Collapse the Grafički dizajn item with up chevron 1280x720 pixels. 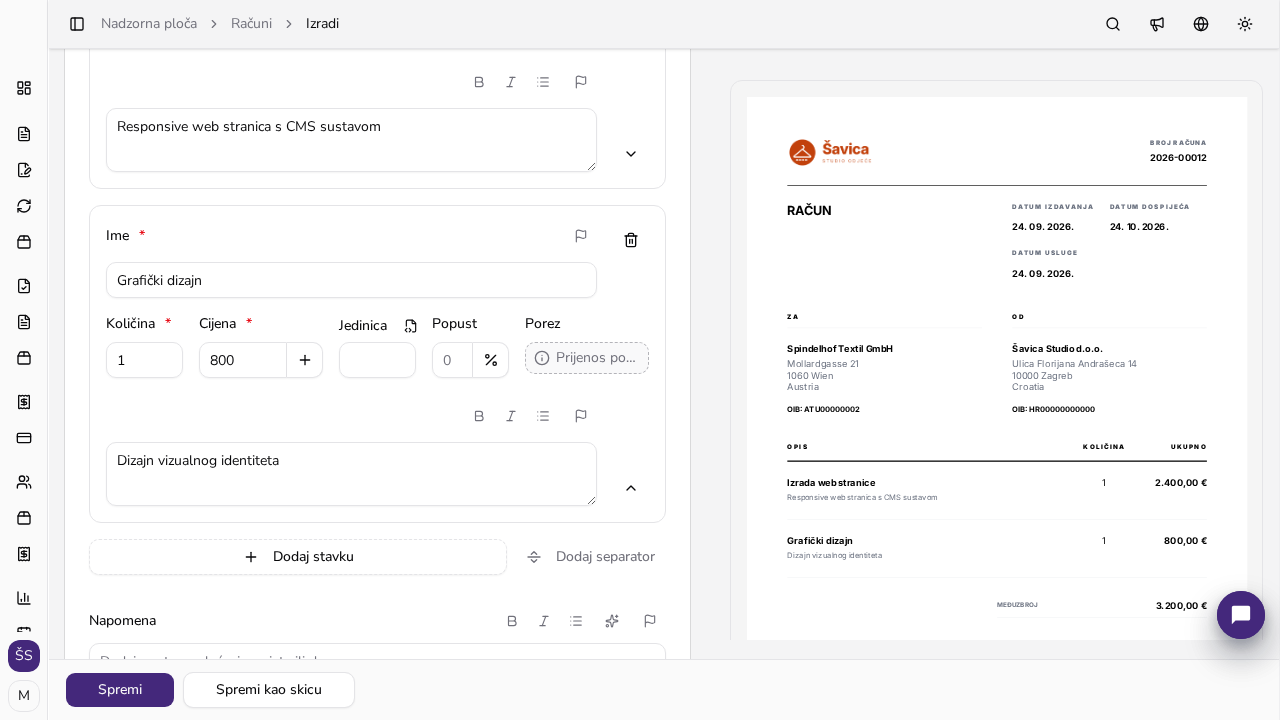click(x=631, y=488)
